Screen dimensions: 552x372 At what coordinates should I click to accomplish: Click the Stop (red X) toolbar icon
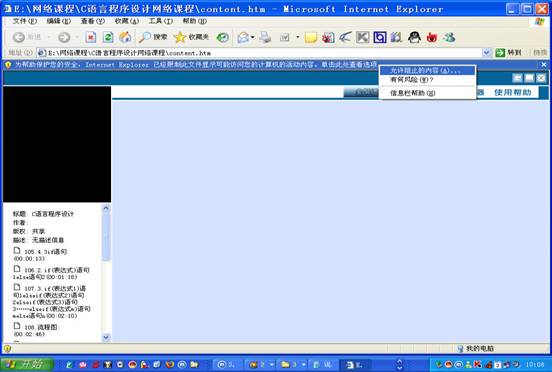tap(91, 37)
